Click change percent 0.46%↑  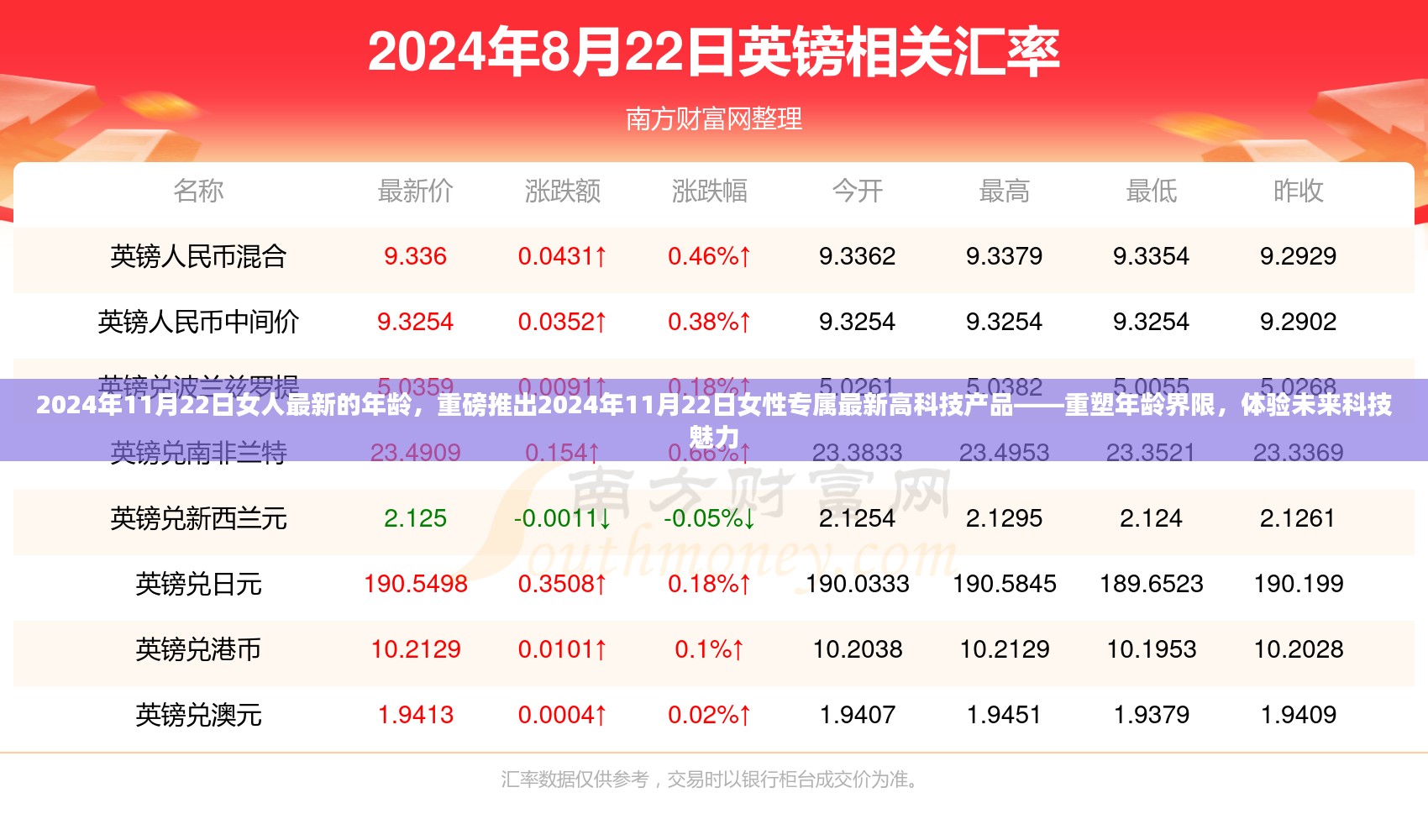pyautogui.click(x=709, y=256)
